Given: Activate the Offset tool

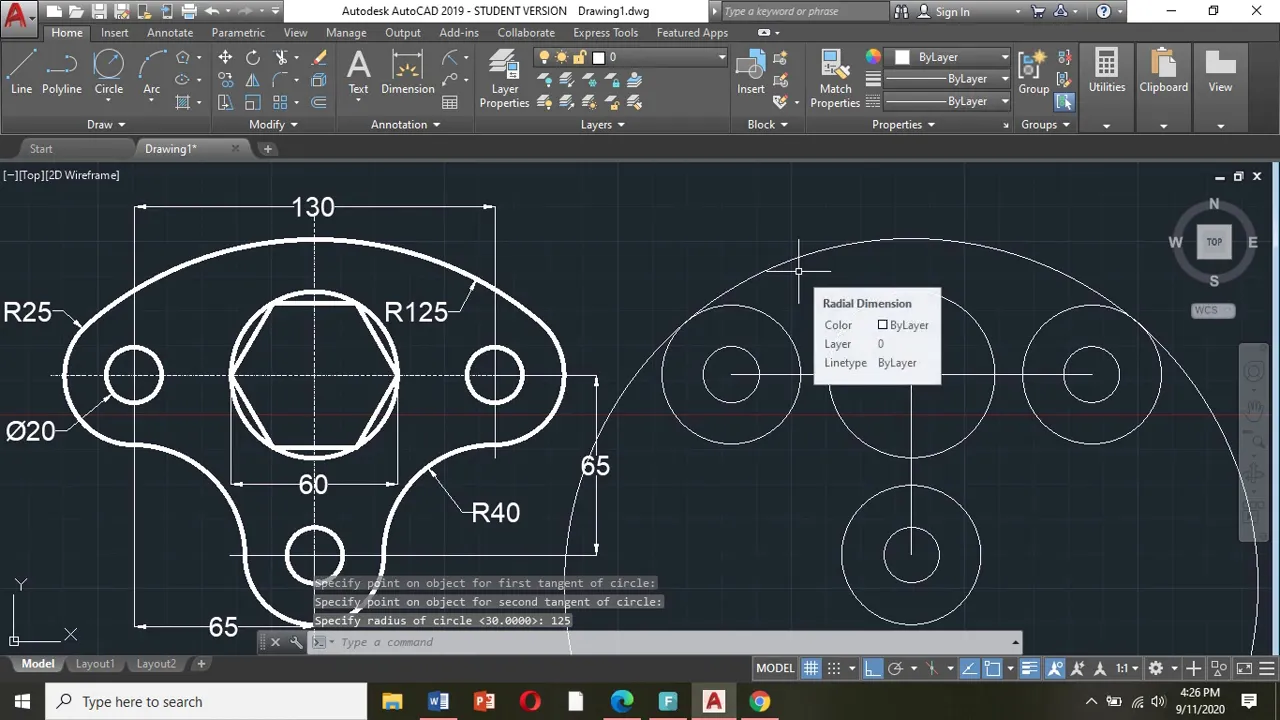Looking at the screenshot, I should pyautogui.click(x=319, y=102).
